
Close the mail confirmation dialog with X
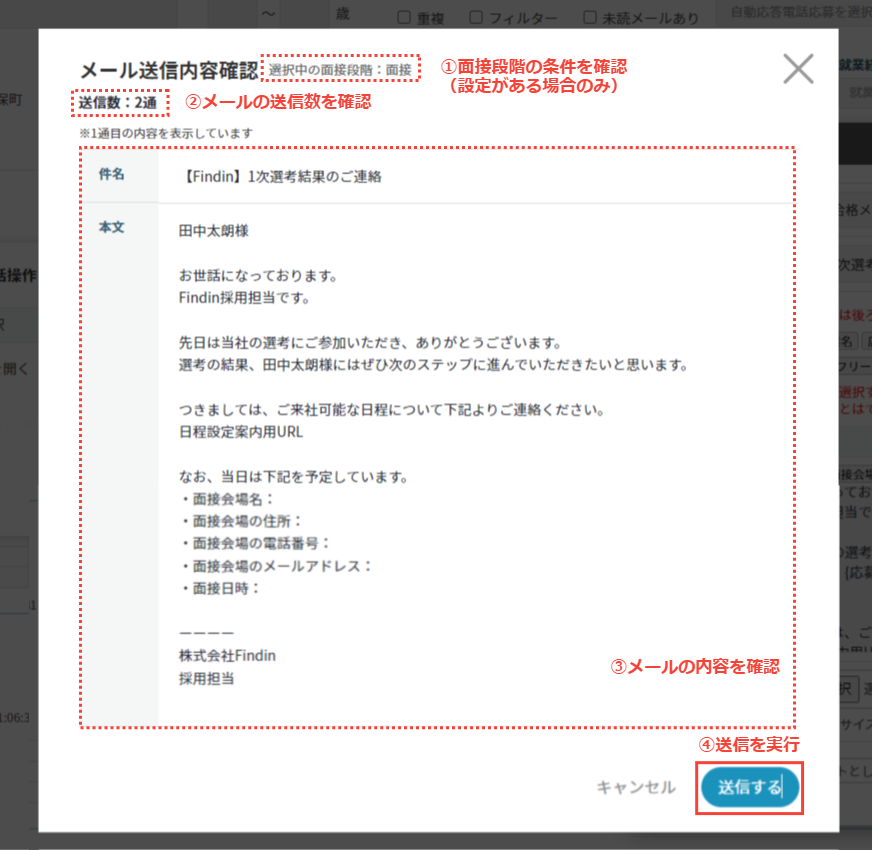798,69
